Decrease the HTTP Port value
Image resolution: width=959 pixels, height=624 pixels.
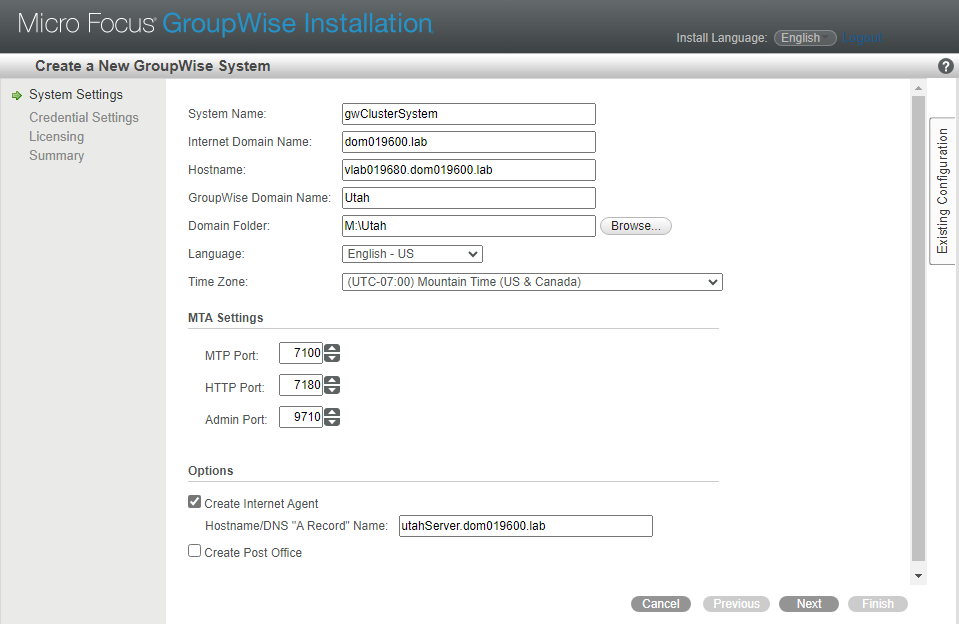pyautogui.click(x=333, y=390)
